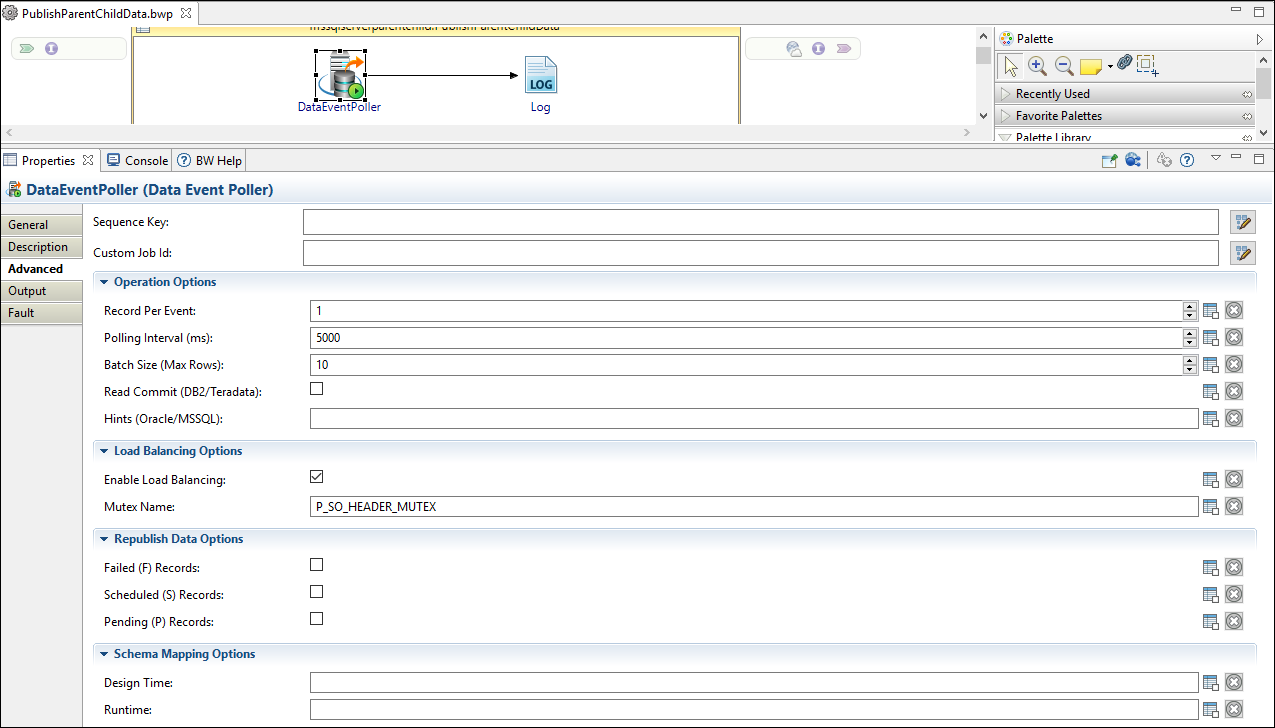Open Sequence Key expression editor icon
This screenshot has height=728, width=1275.
pyautogui.click(x=1242, y=222)
